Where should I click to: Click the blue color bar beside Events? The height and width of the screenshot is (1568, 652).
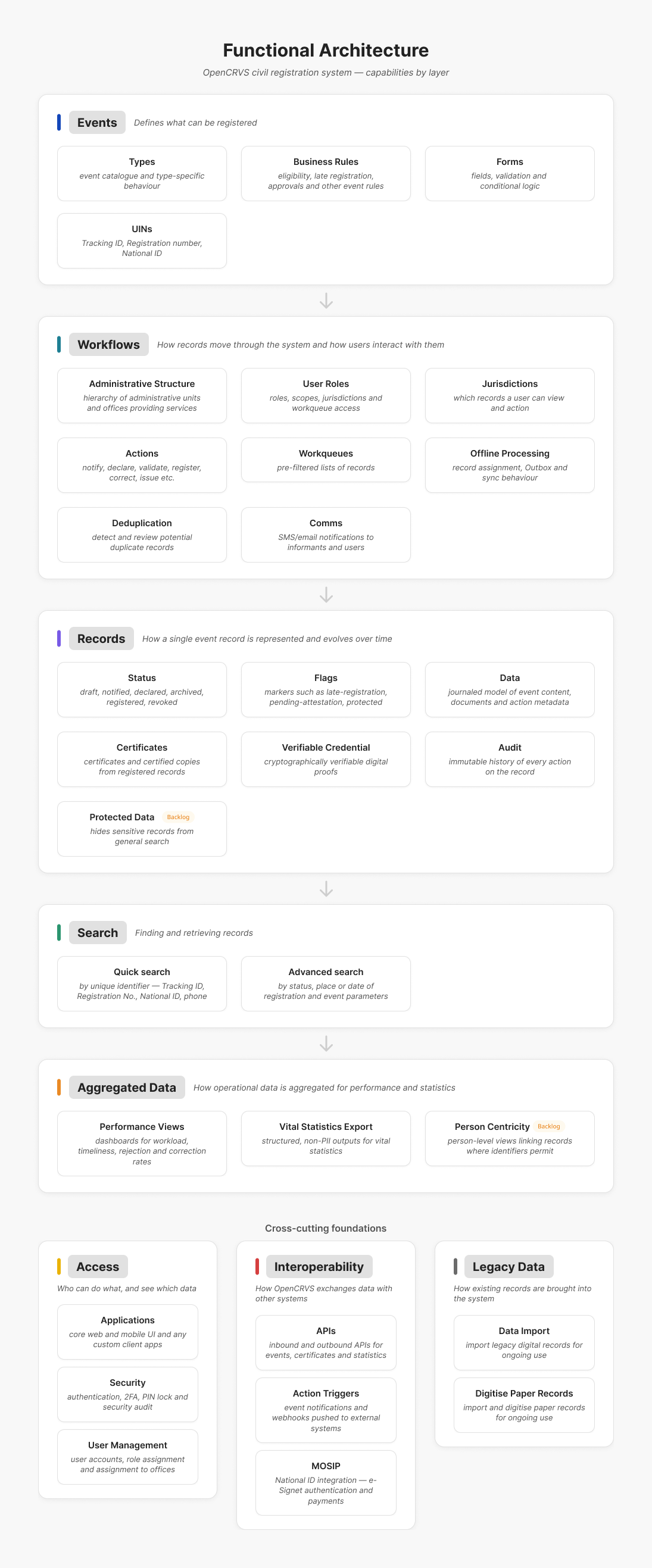(59, 123)
